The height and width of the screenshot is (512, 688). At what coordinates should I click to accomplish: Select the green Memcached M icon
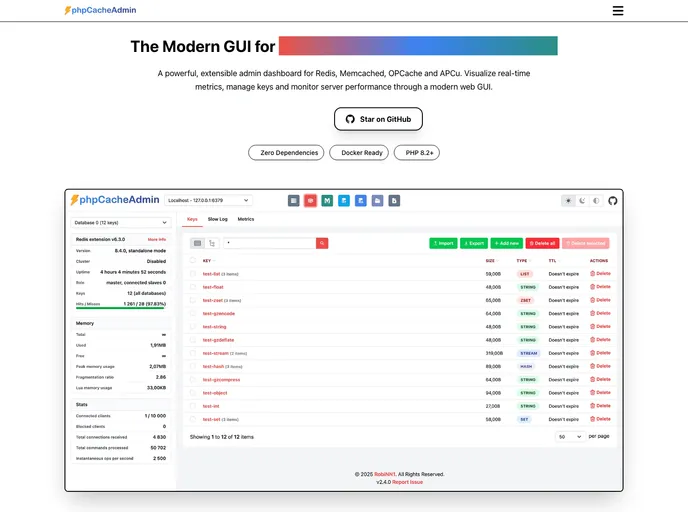point(327,201)
